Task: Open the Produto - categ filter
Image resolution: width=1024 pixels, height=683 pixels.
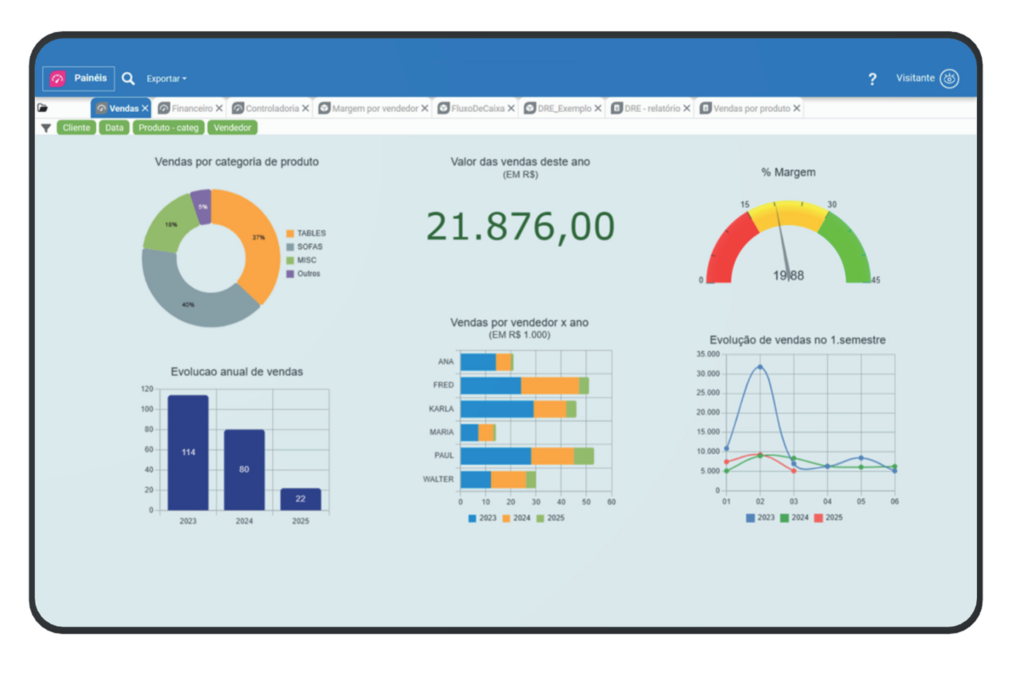Action: pyautogui.click(x=168, y=128)
